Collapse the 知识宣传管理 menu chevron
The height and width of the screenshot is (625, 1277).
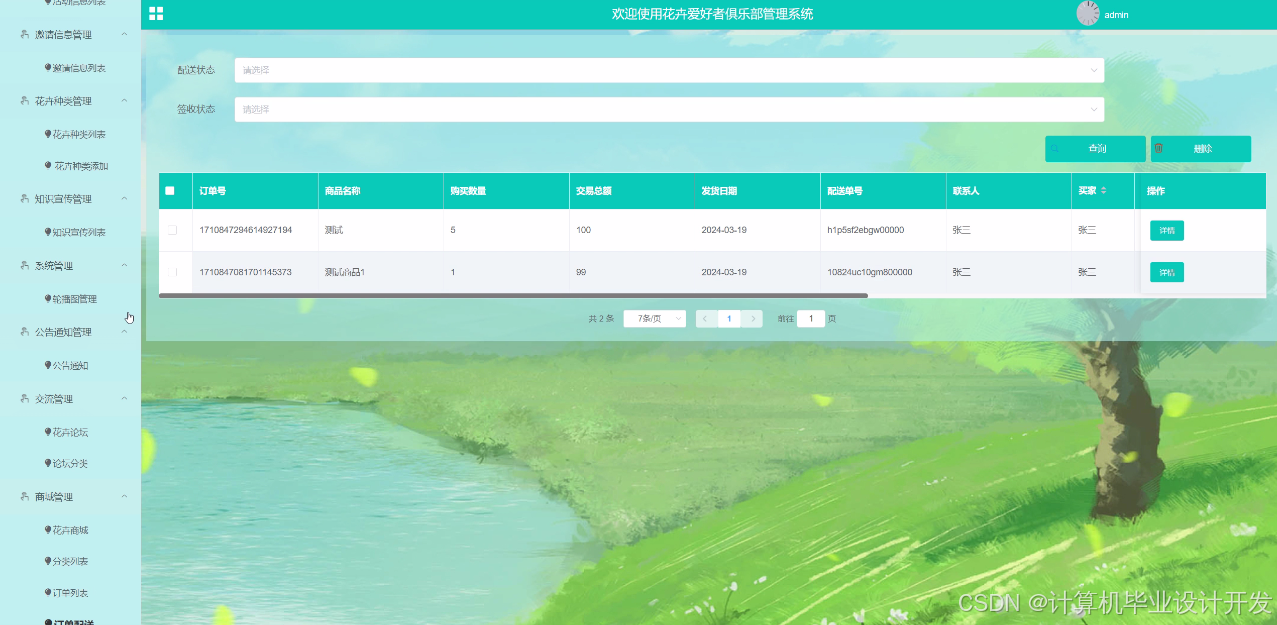pos(124,199)
